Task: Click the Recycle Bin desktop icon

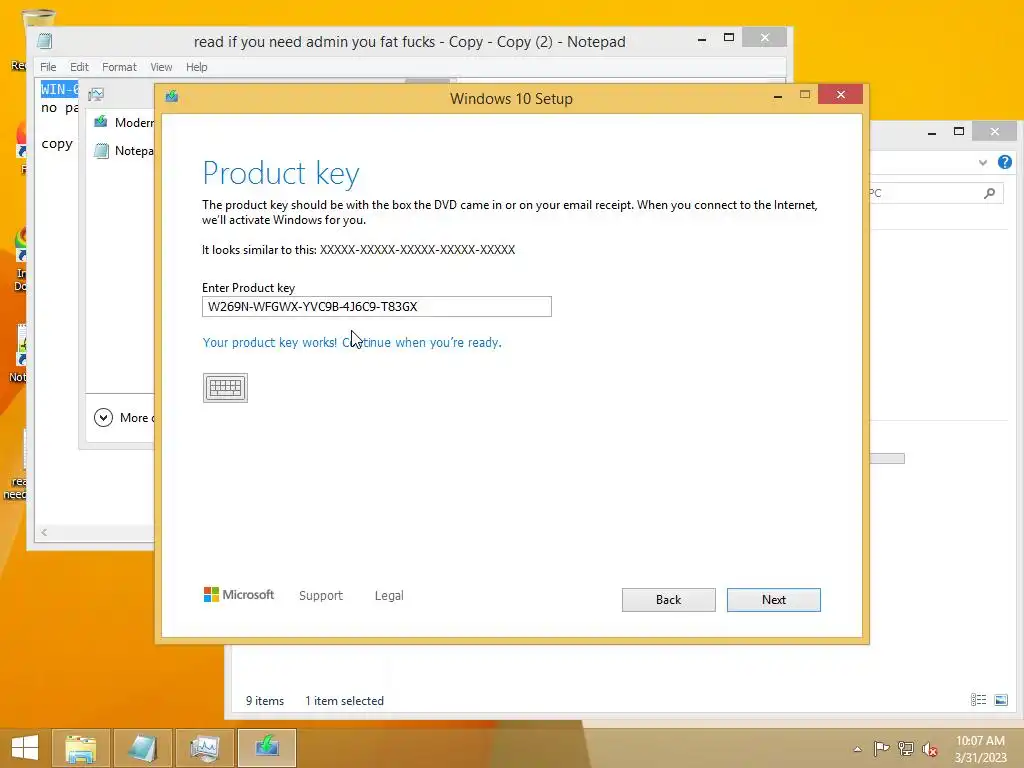Action: pyautogui.click(x=38, y=19)
